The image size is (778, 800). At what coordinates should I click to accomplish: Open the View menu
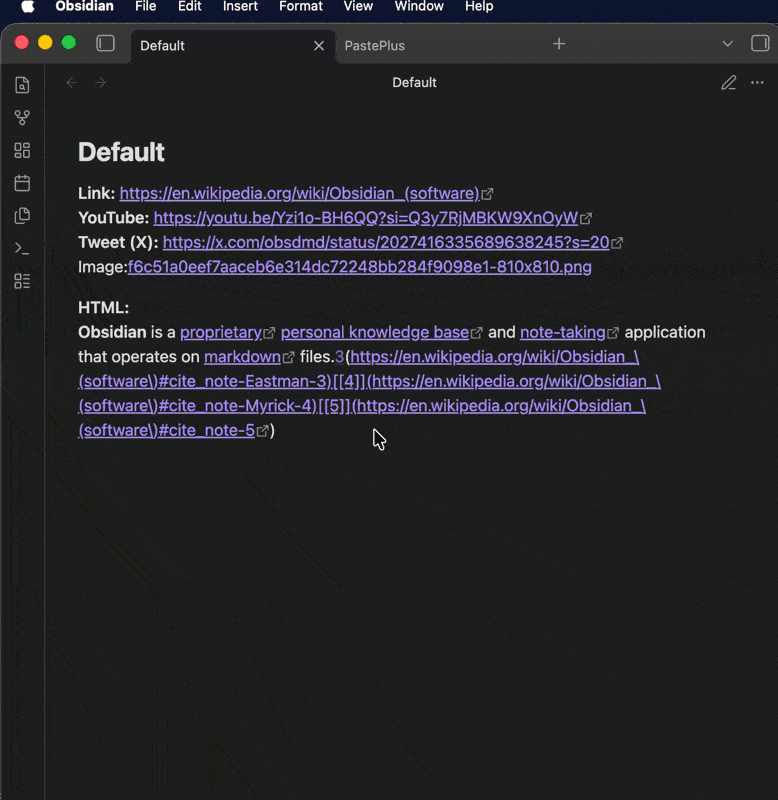tap(358, 7)
